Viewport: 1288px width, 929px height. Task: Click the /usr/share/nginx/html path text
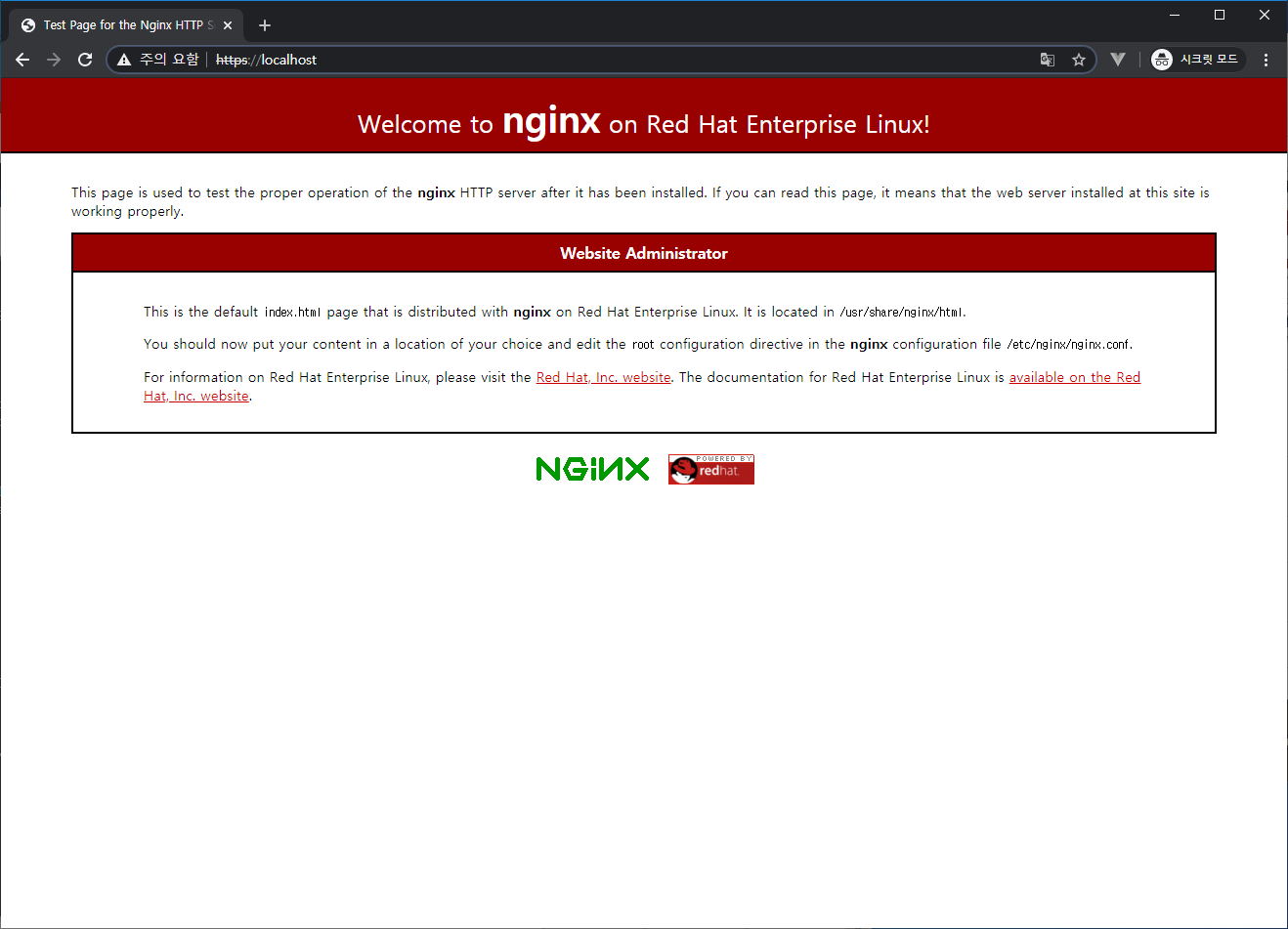pyautogui.click(x=901, y=313)
